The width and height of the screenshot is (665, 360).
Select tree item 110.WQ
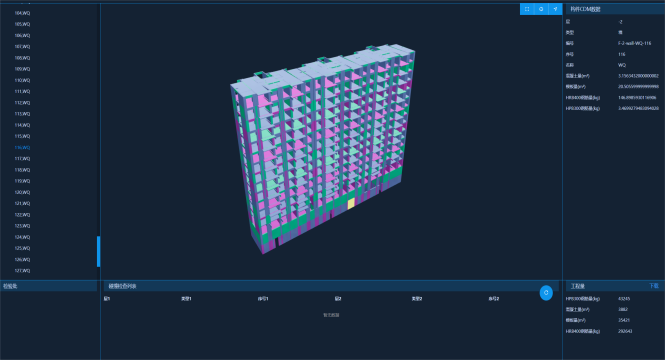coord(22,80)
